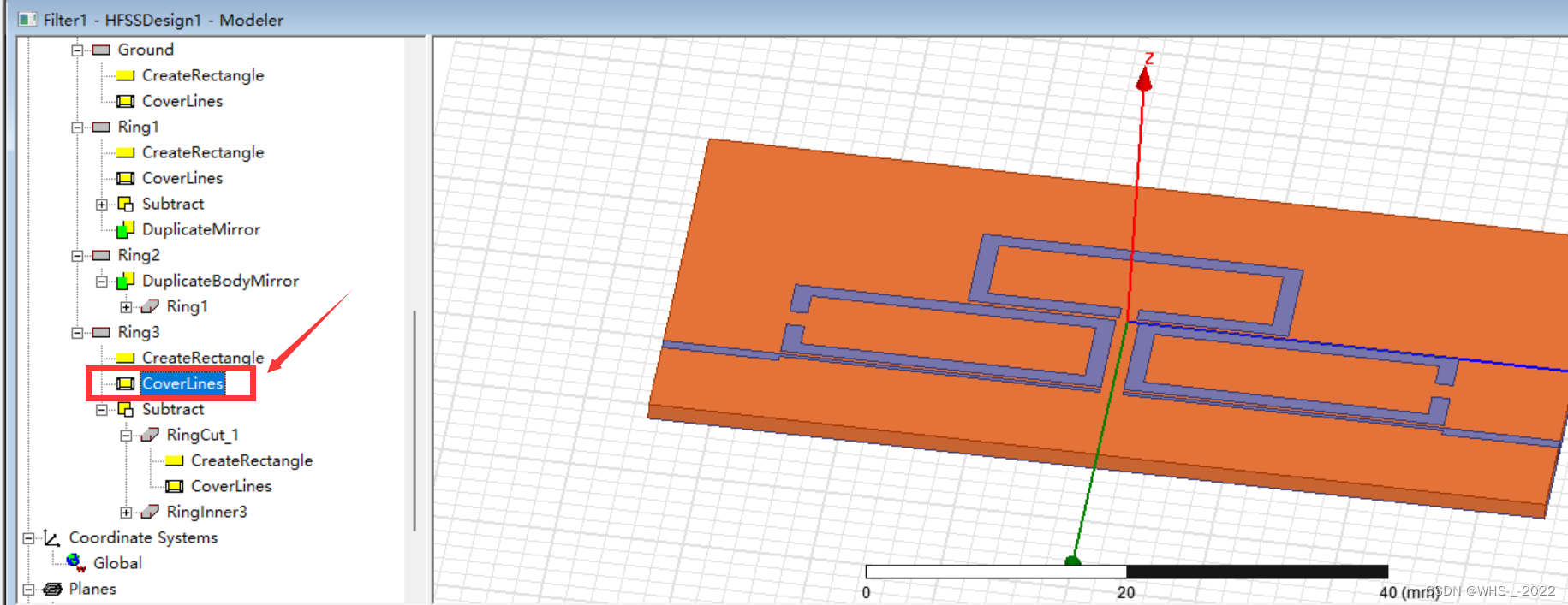
Task: Click the Z axis arrowhead in viewport
Action: click(x=1143, y=80)
